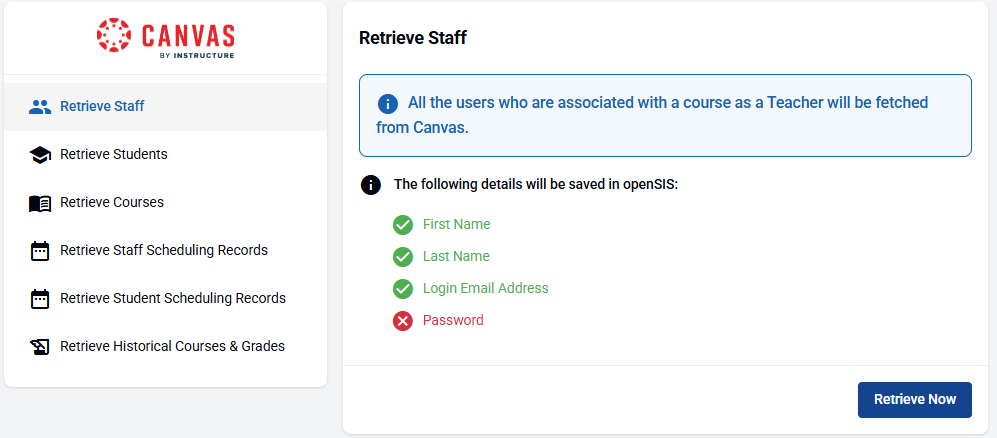Click calendar icon beside Staff Scheduling Records
Viewport: 997px width, 438px height.
(40, 251)
